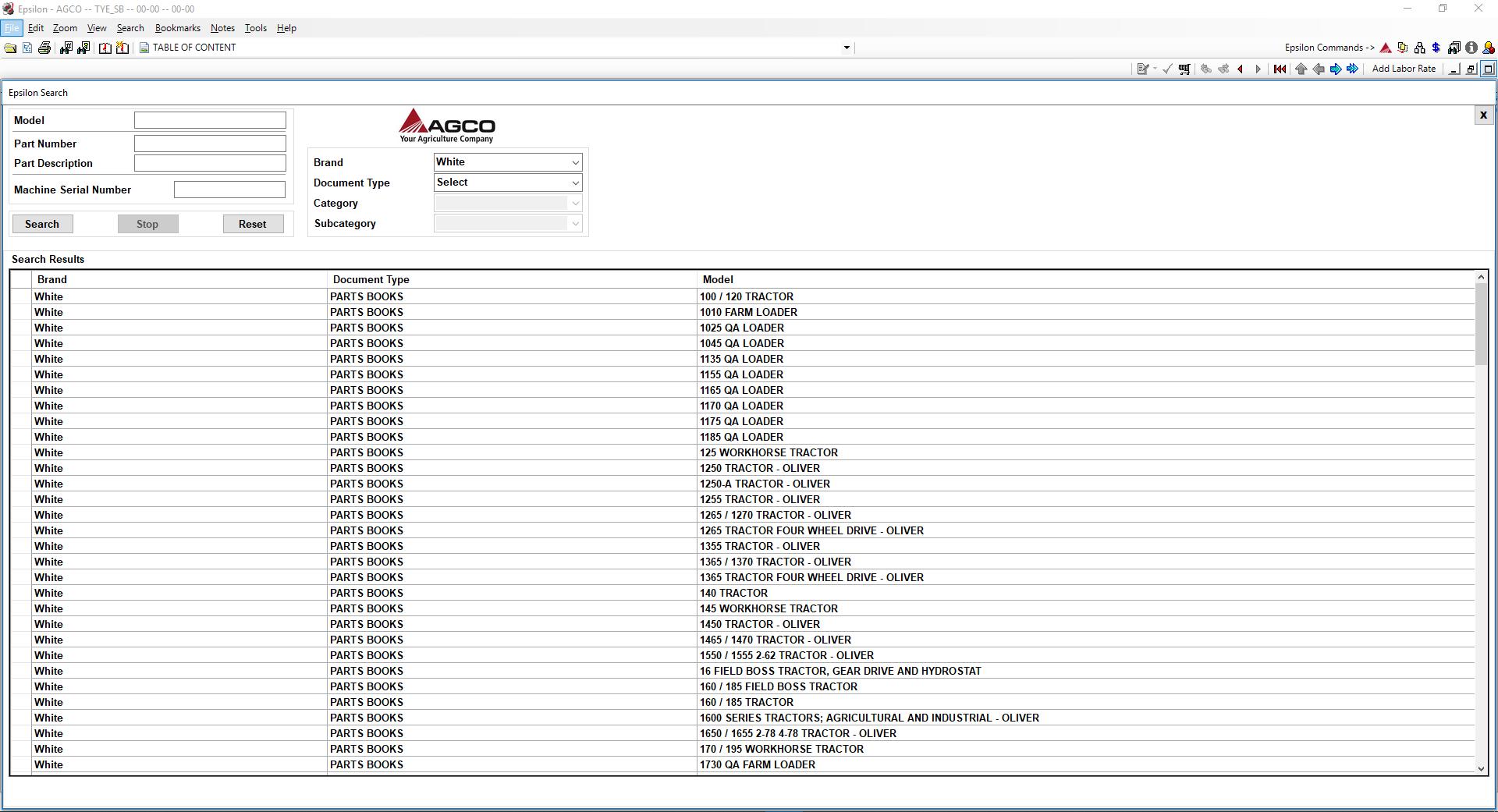Click the Document Type column header

pos(512,279)
